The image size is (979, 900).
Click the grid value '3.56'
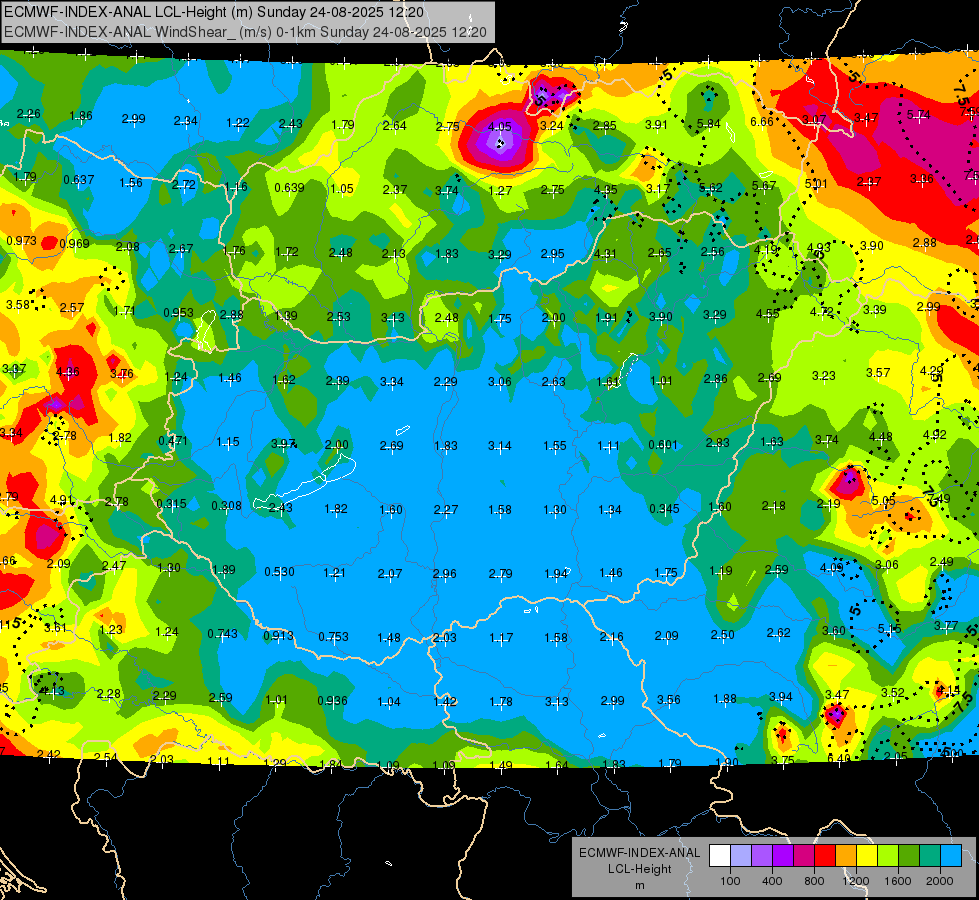(x=668, y=700)
